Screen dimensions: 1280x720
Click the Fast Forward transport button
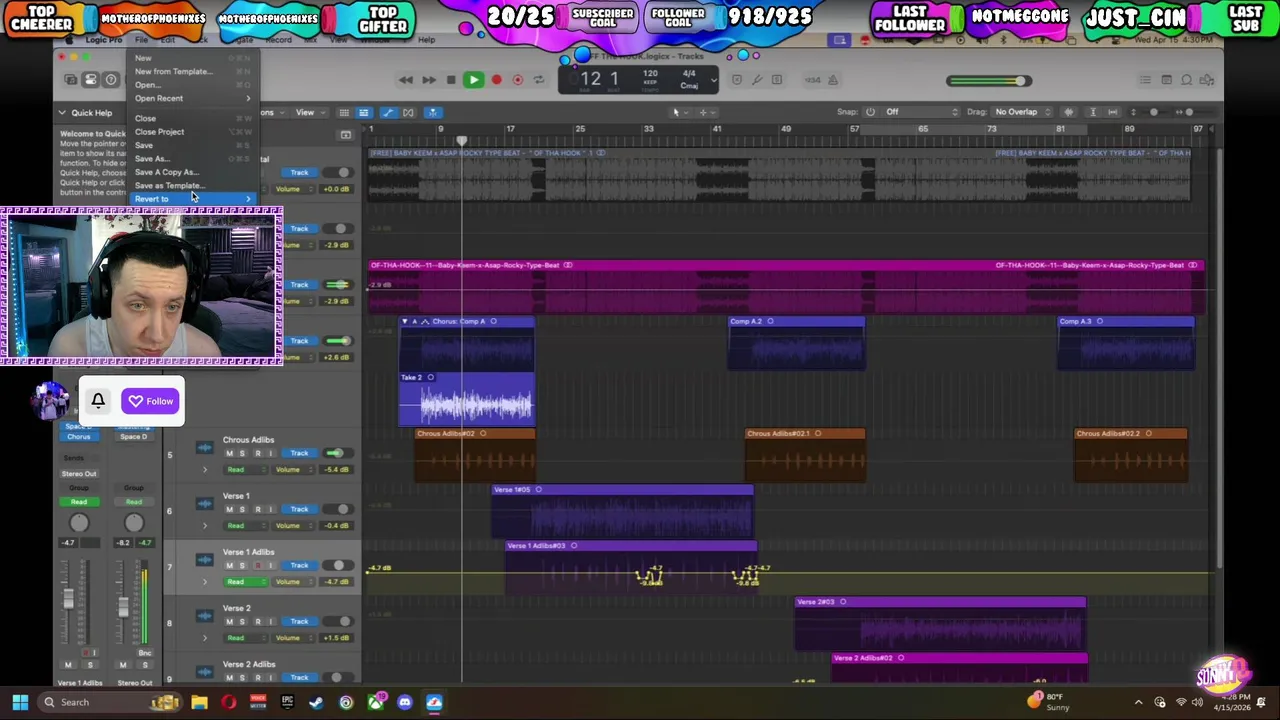click(428, 80)
